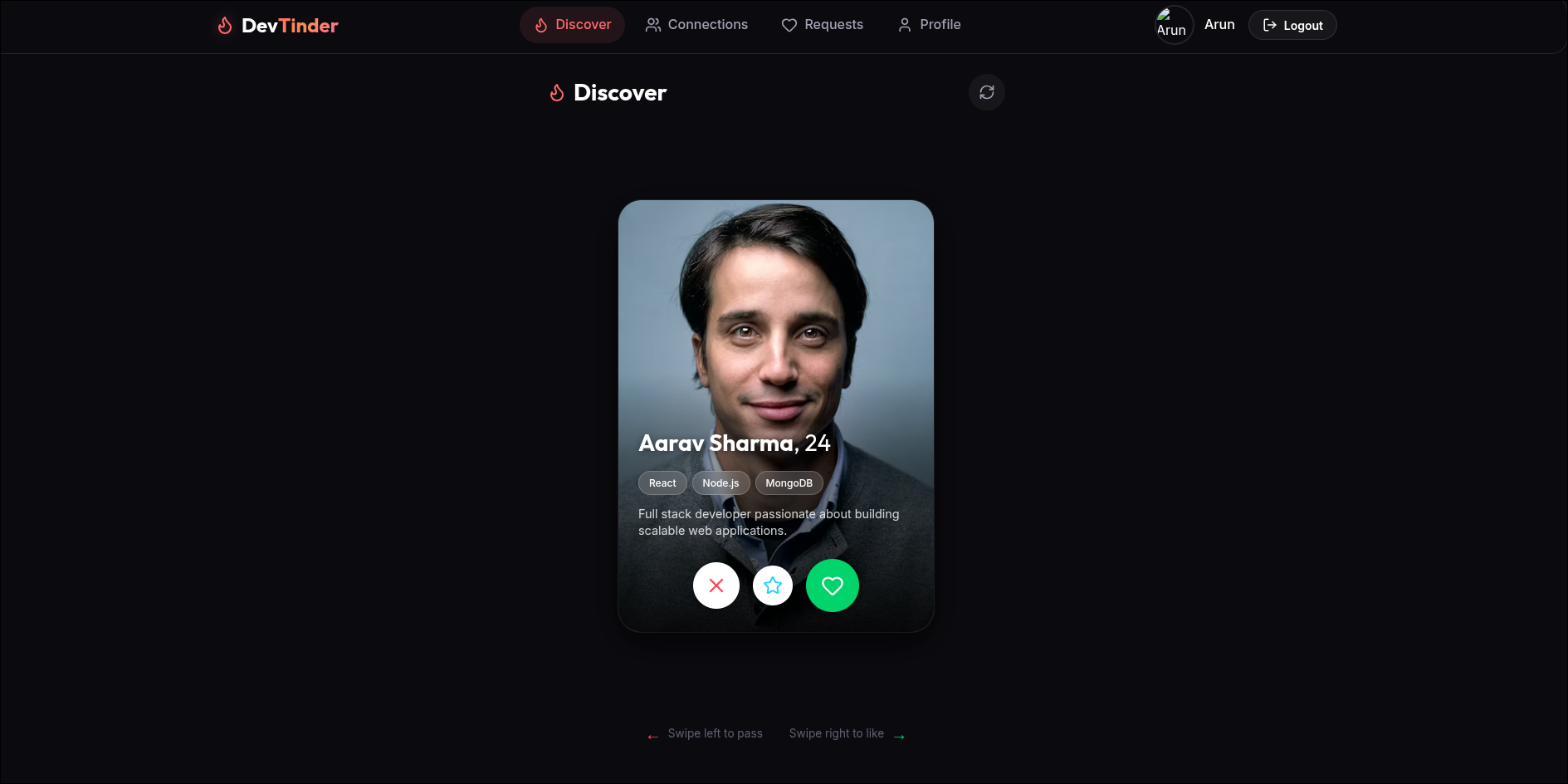Screen dimensions: 1568x784
Task: Refresh the Discover feed with the refresh icon
Action: pos(986,92)
